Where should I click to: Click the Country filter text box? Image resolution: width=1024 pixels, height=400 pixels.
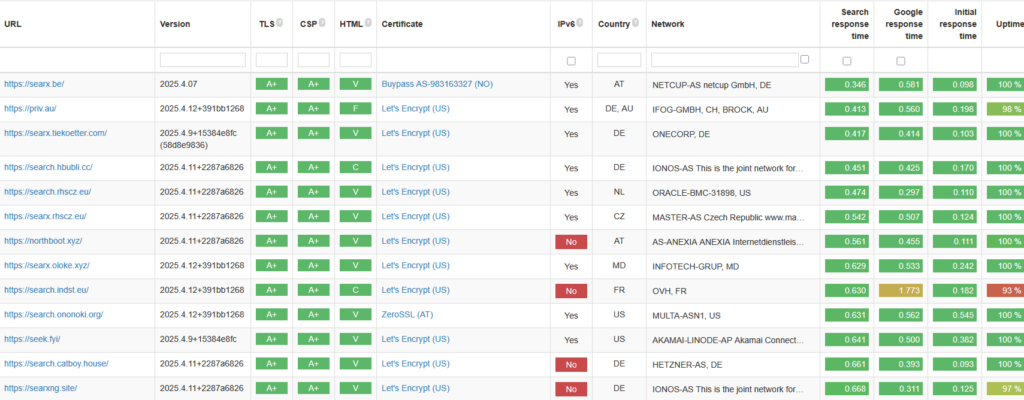tap(619, 60)
